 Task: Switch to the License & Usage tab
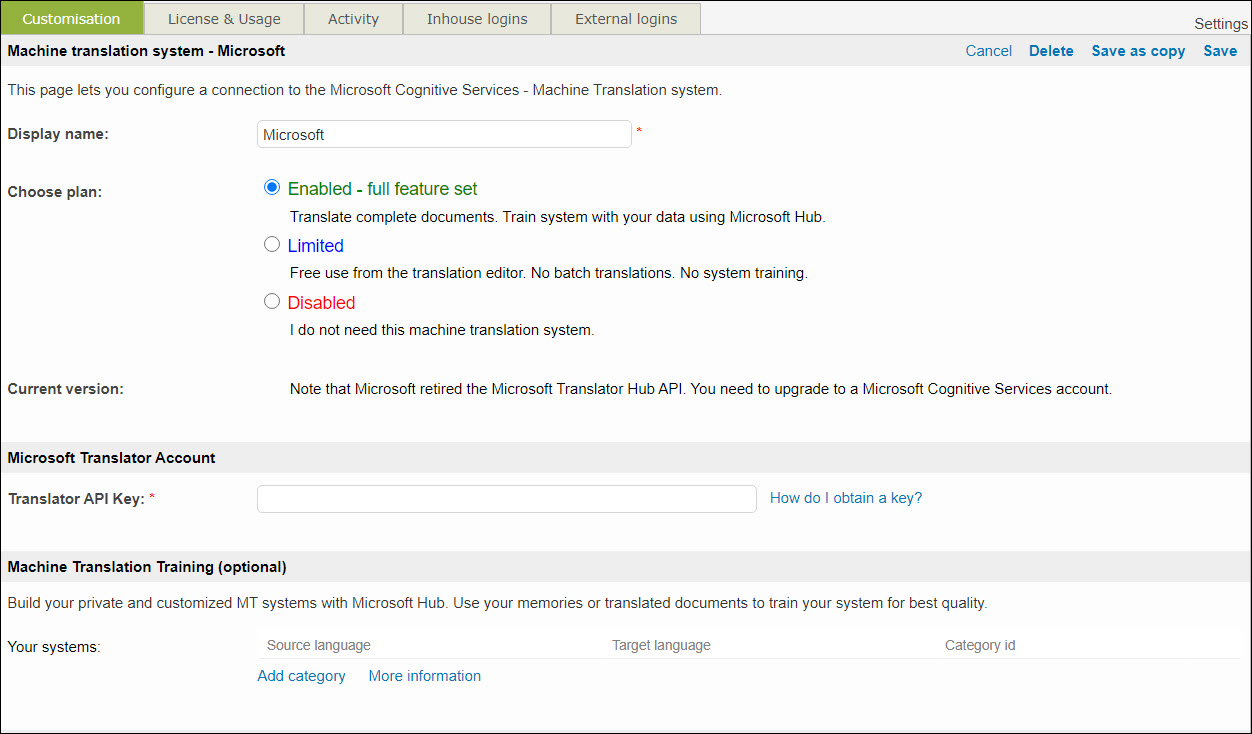pos(224,18)
